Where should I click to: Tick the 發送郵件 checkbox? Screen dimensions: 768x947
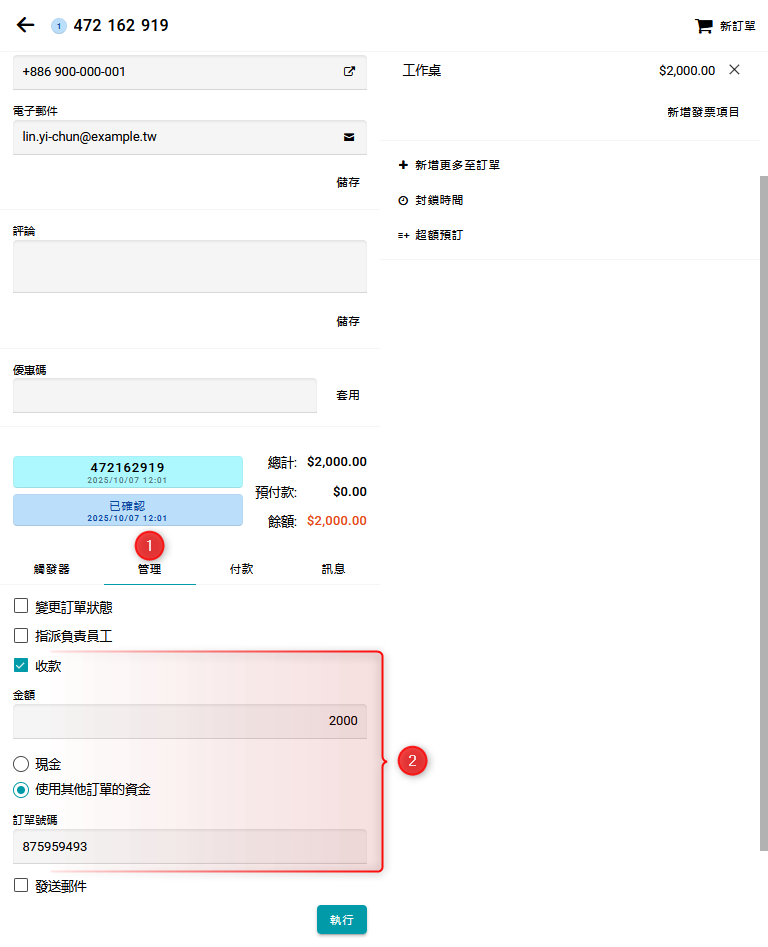(x=21, y=885)
